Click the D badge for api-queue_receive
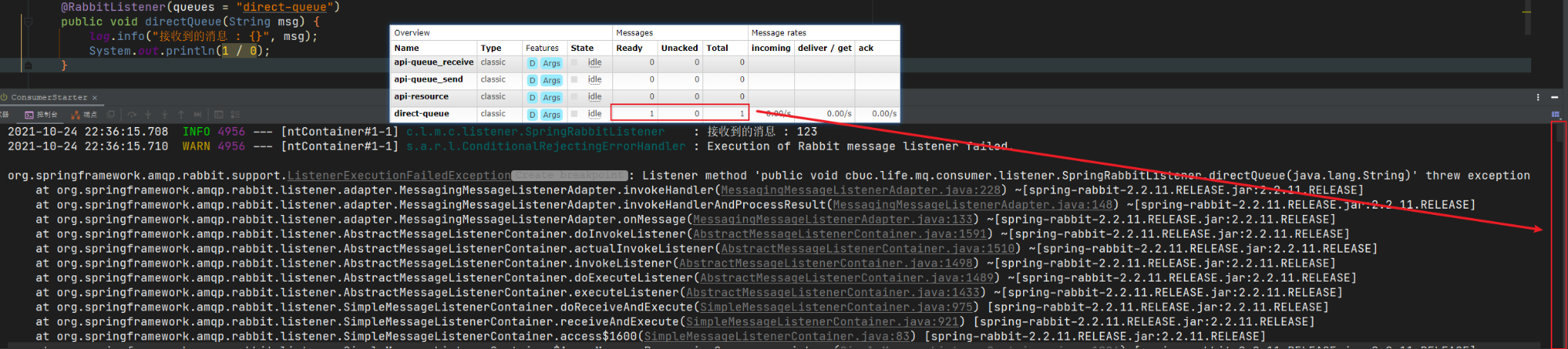The width and height of the screenshot is (1568, 349). (x=532, y=64)
